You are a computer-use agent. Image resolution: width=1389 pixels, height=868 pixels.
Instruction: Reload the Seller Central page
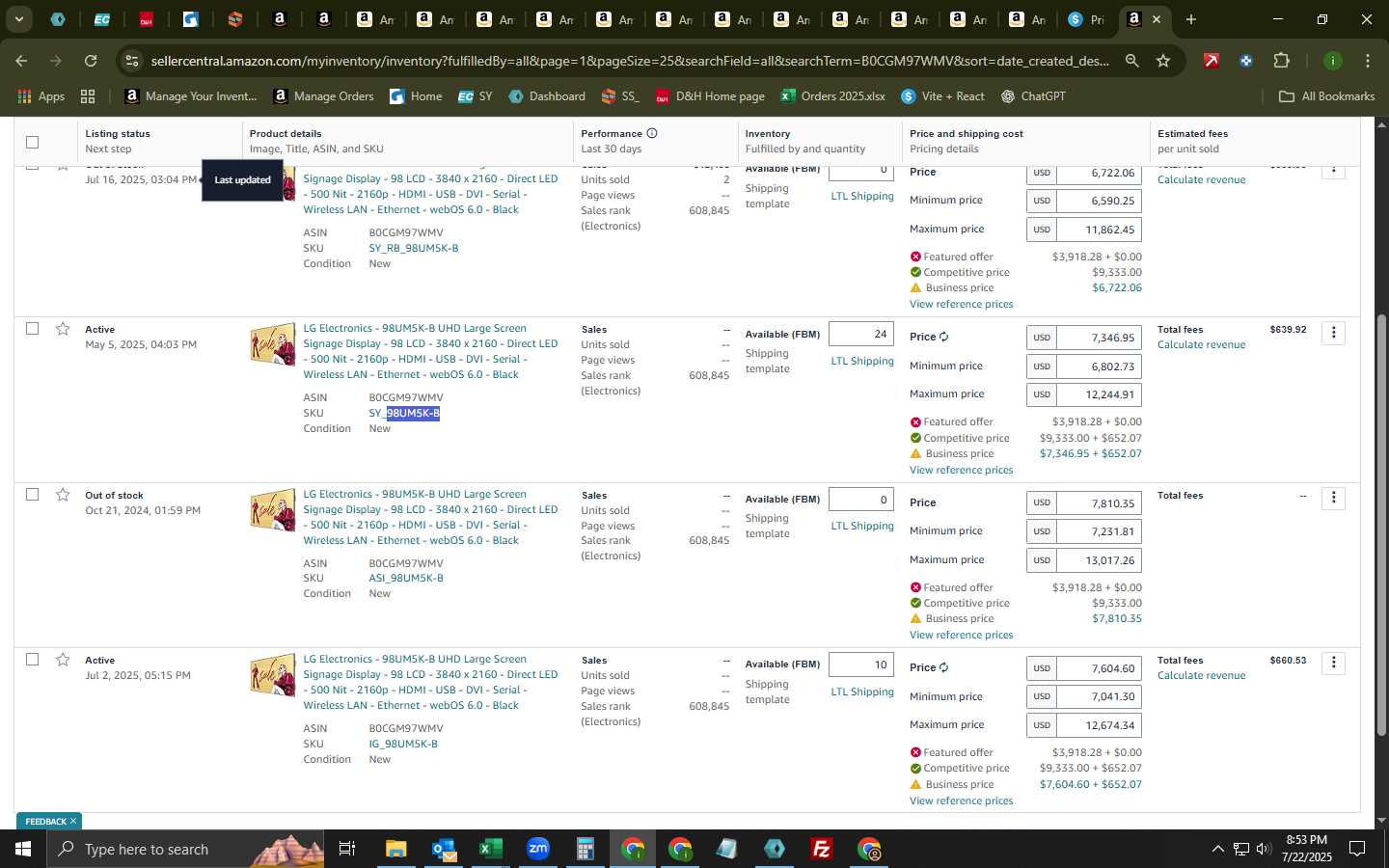tap(91, 61)
